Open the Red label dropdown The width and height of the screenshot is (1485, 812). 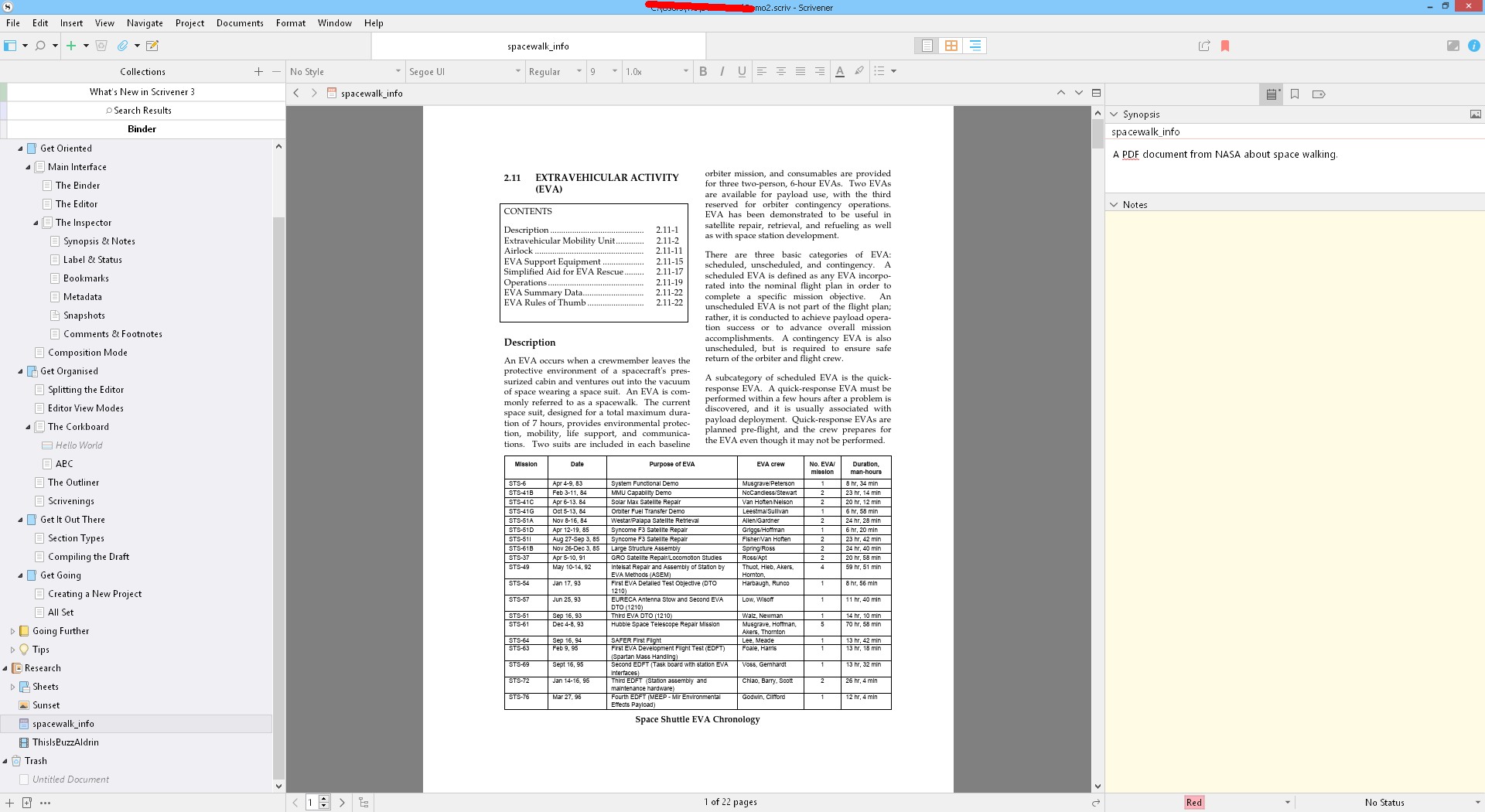coord(1287,802)
